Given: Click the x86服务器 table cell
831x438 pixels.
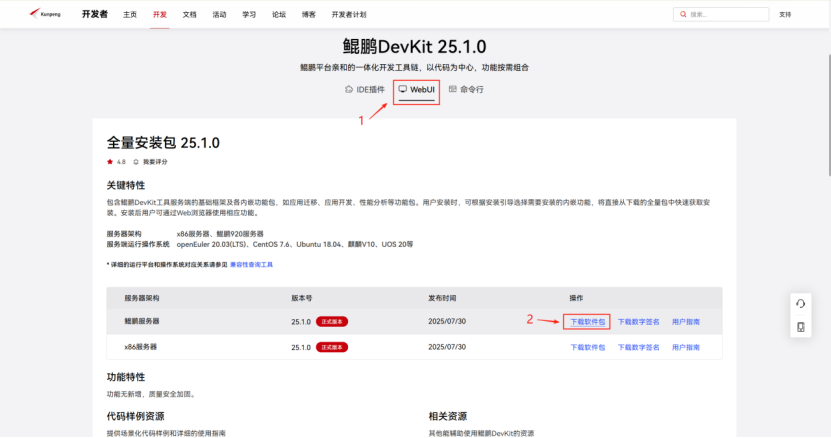Looking at the screenshot, I should tap(140, 347).
